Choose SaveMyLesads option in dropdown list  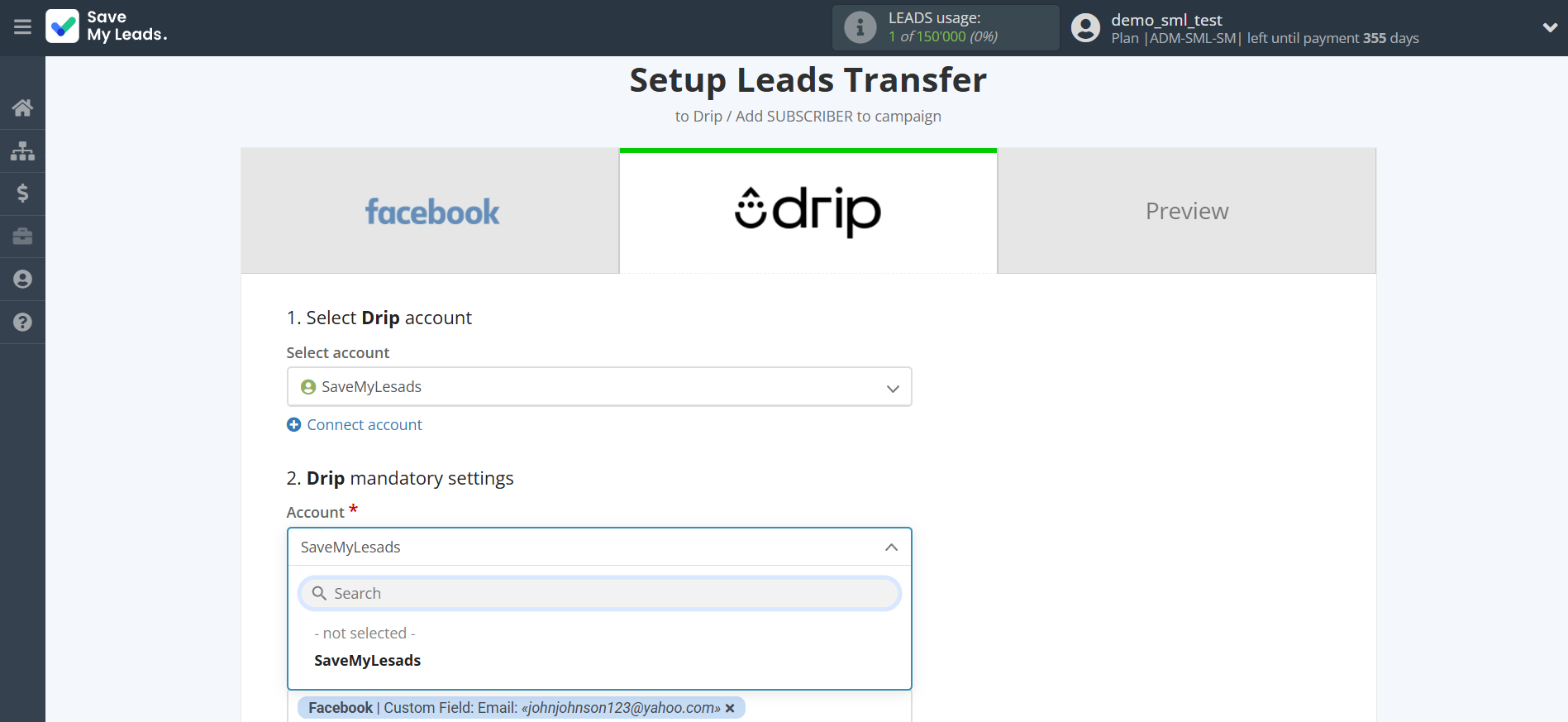(x=368, y=661)
